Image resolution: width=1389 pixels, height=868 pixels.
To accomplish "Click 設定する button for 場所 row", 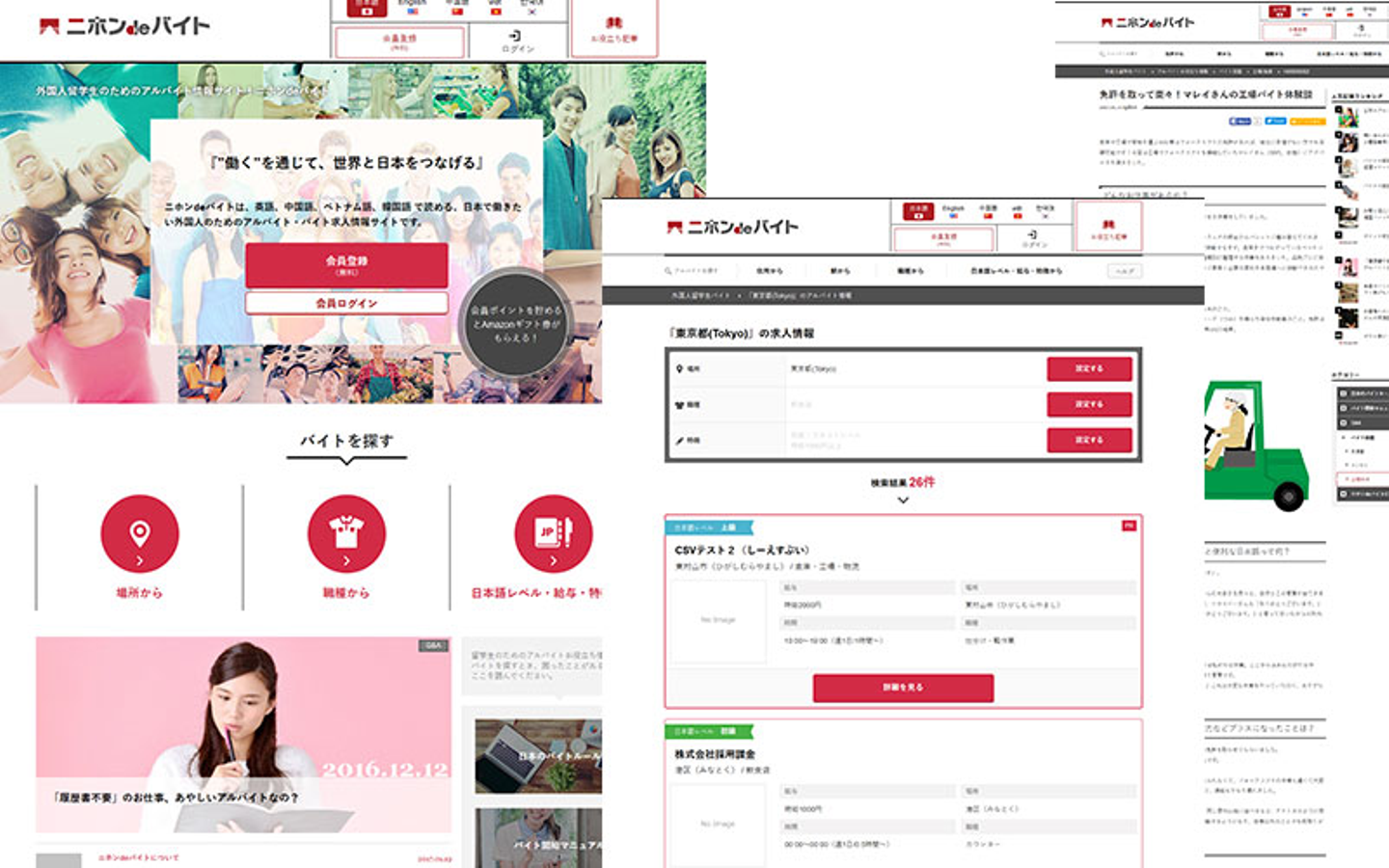I will (1089, 369).
